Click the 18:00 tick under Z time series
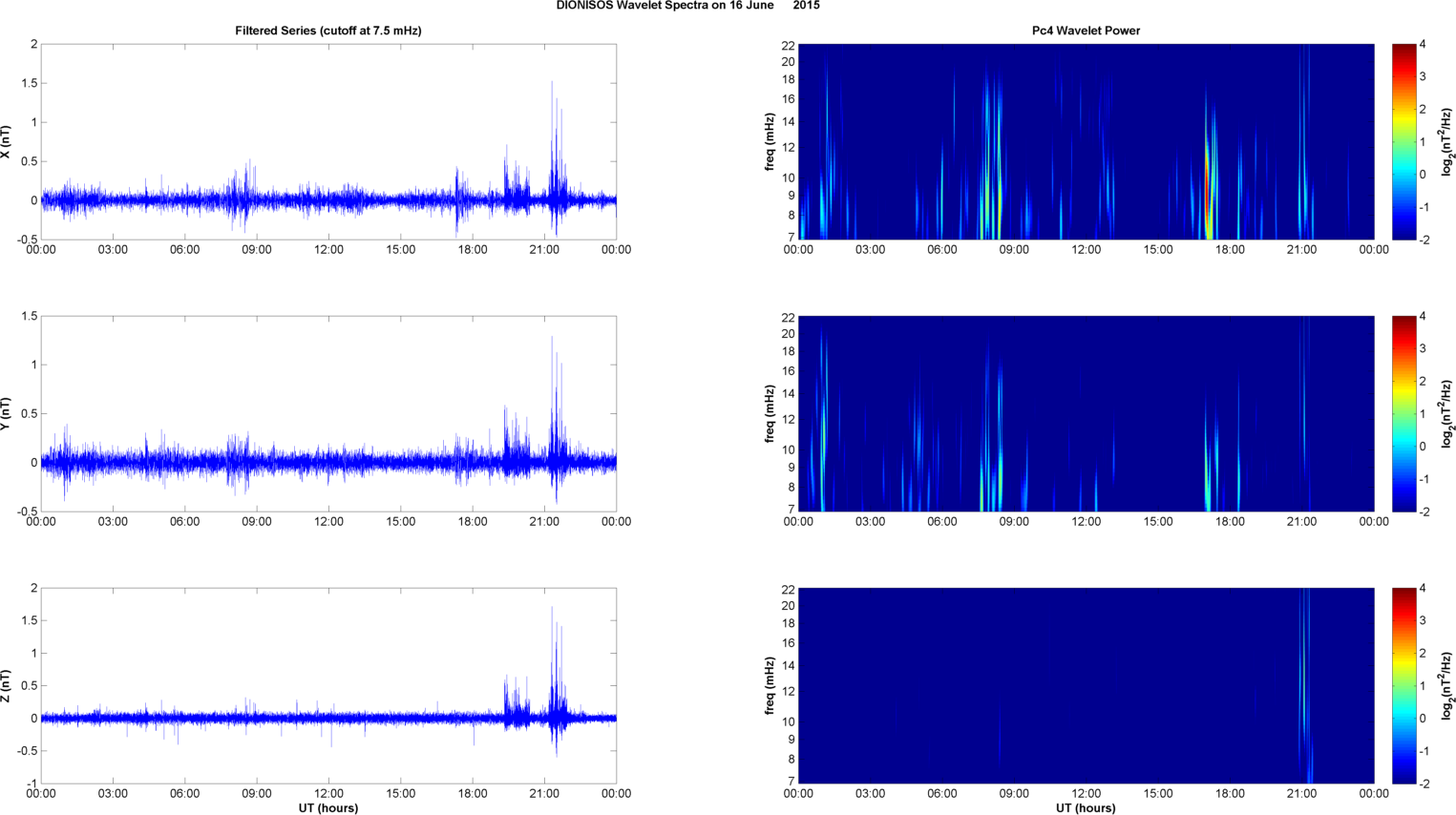The height and width of the screenshot is (815, 1456). 473,793
